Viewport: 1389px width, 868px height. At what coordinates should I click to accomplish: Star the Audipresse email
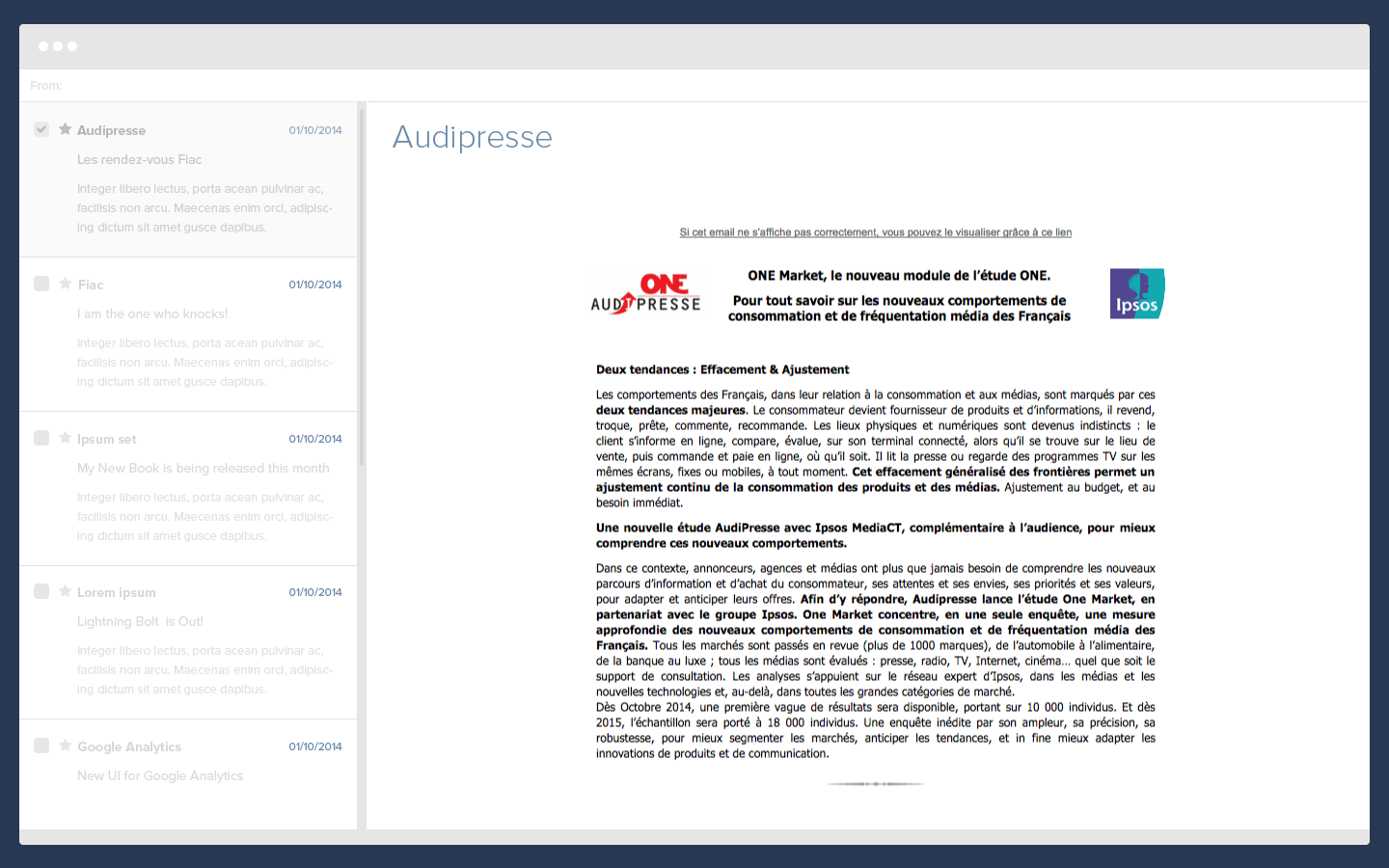tap(65, 129)
